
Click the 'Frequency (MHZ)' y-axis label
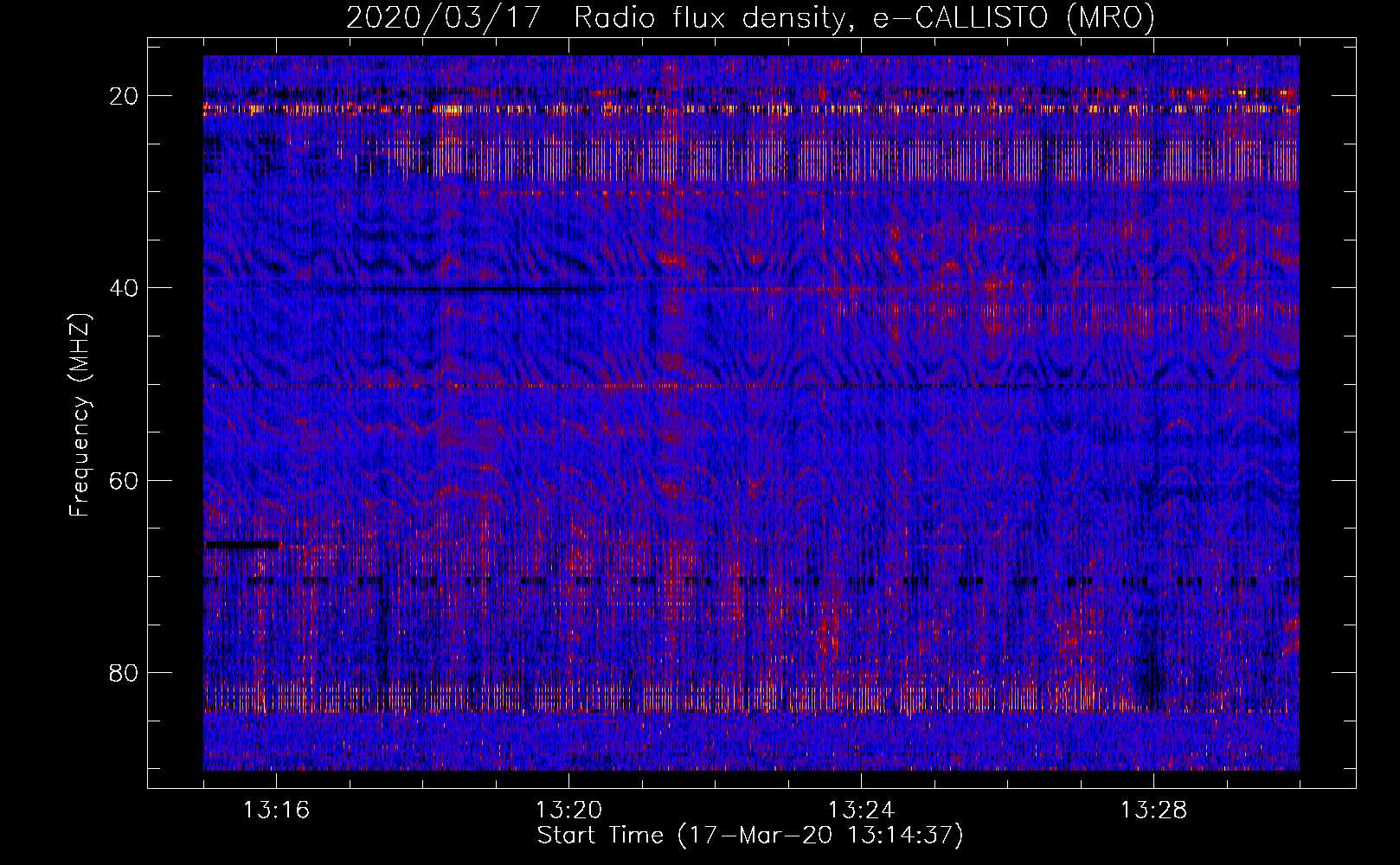[x=79, y=414]
